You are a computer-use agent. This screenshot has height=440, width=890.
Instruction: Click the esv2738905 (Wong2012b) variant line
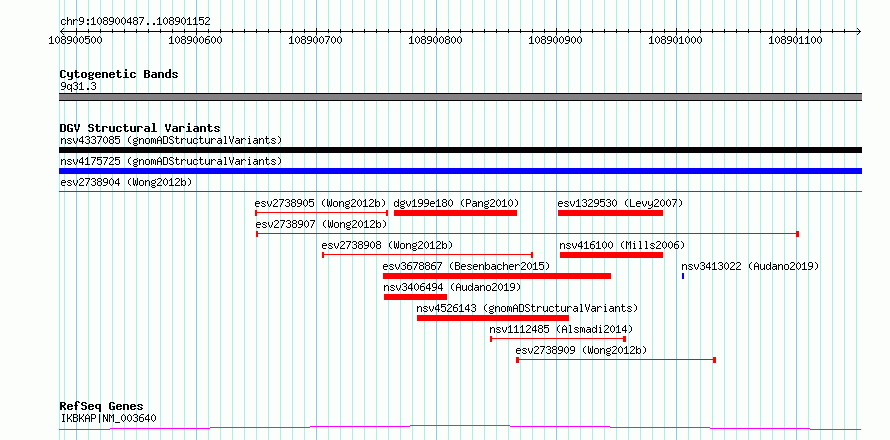click(x=322, y=213)
